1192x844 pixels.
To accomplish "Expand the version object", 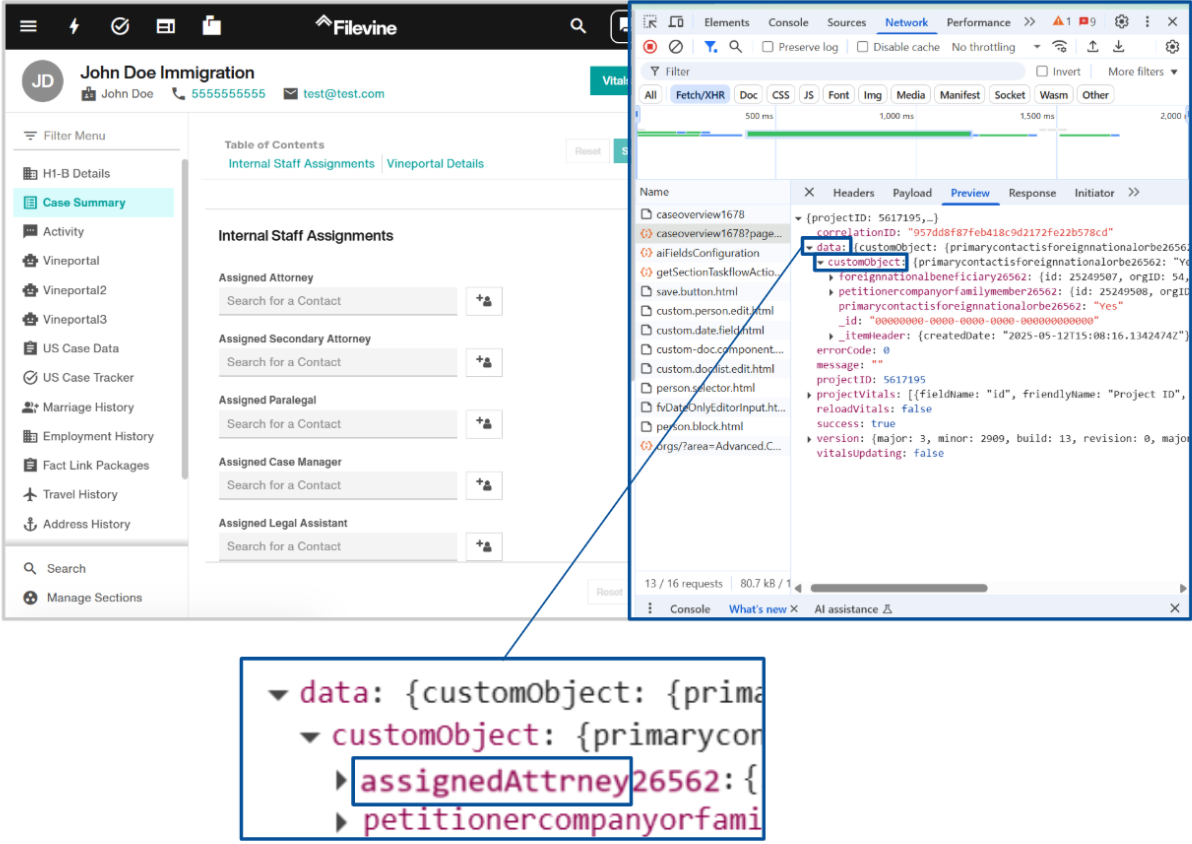I will [x=809, y=439].
